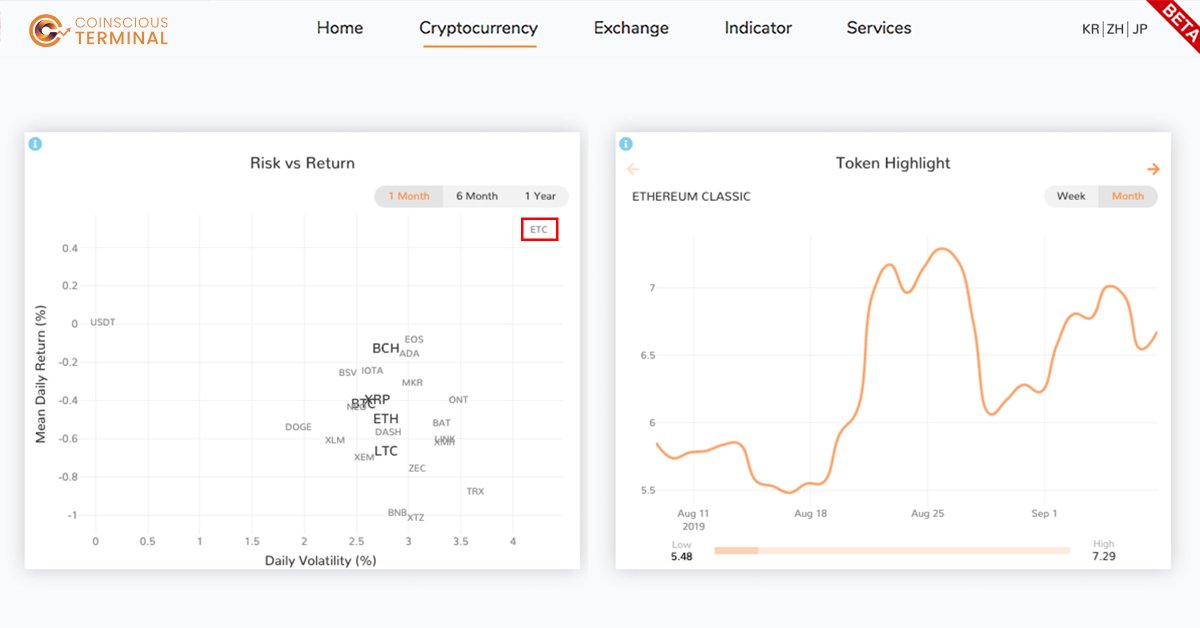Click the Low-High price range bar
Viewport: 1200px width, 628px height.
click(892, 550)
